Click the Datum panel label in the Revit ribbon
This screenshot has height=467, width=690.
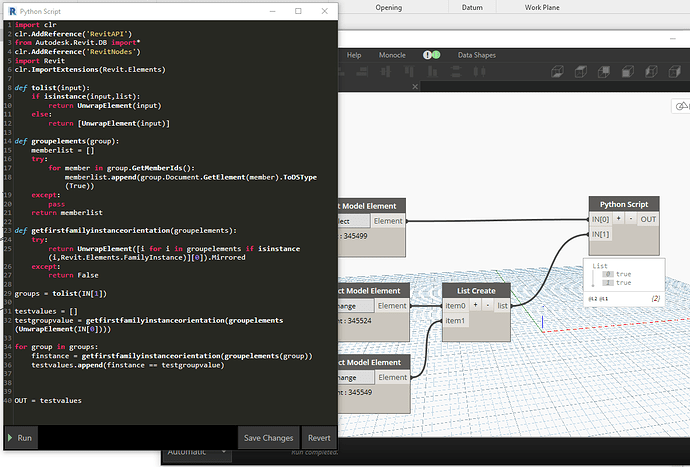[x=472, y=7]
